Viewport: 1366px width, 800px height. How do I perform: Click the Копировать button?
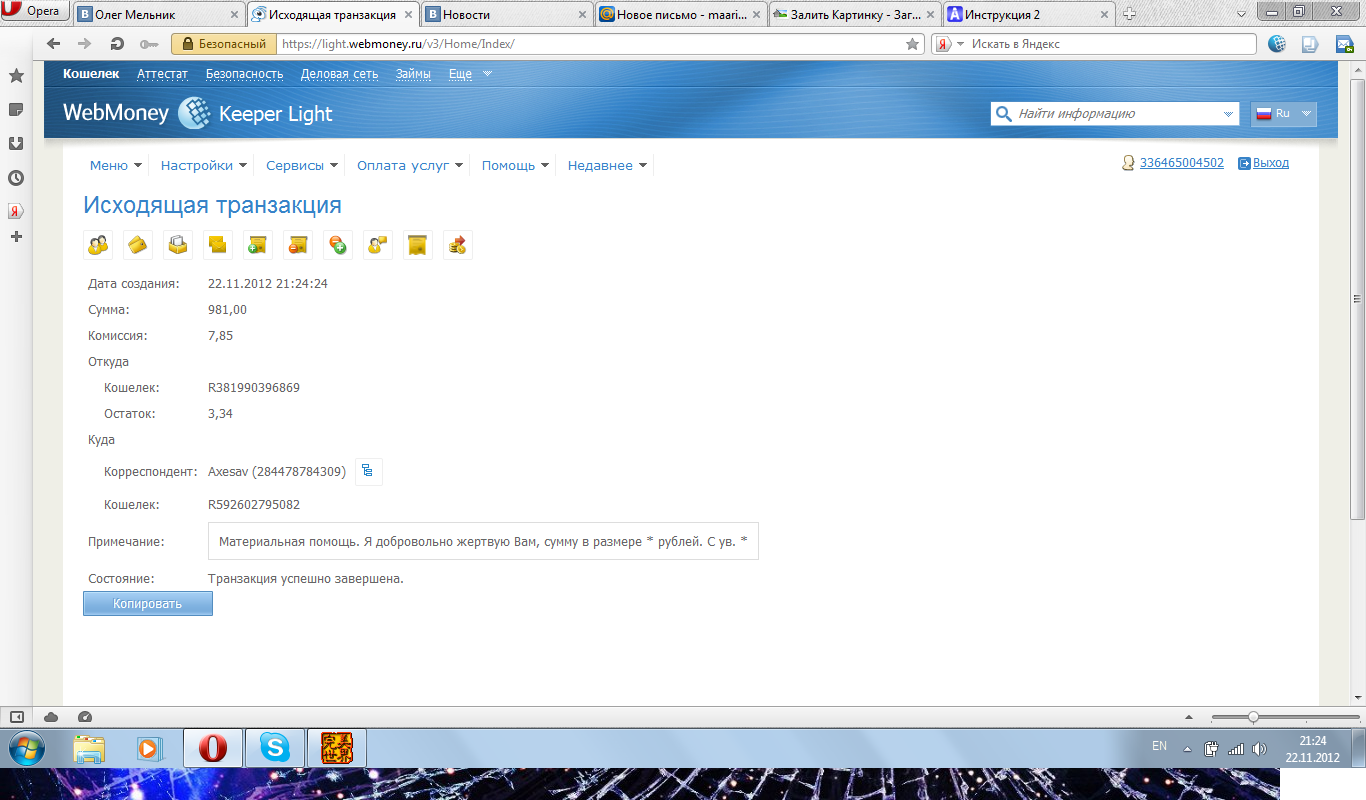coord(148,603)
